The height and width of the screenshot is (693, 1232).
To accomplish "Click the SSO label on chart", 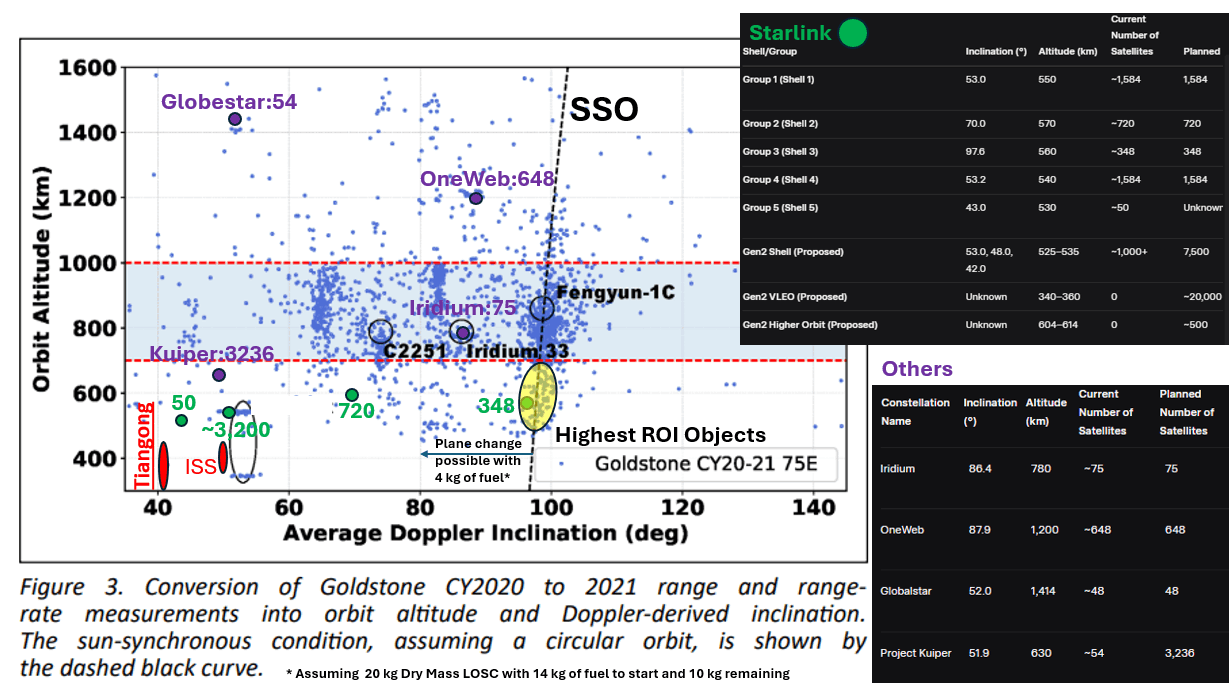I will click(x=604, y=109).
